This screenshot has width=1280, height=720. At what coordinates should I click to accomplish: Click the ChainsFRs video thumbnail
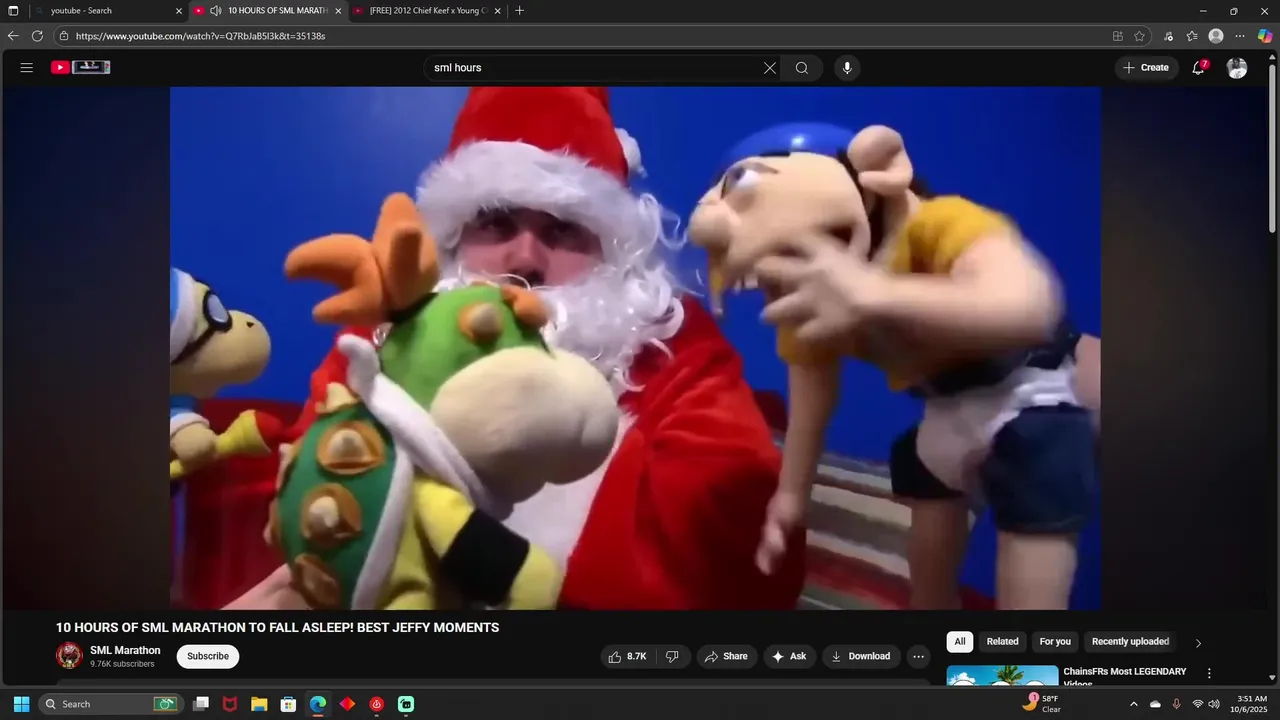pos(1002,676)
